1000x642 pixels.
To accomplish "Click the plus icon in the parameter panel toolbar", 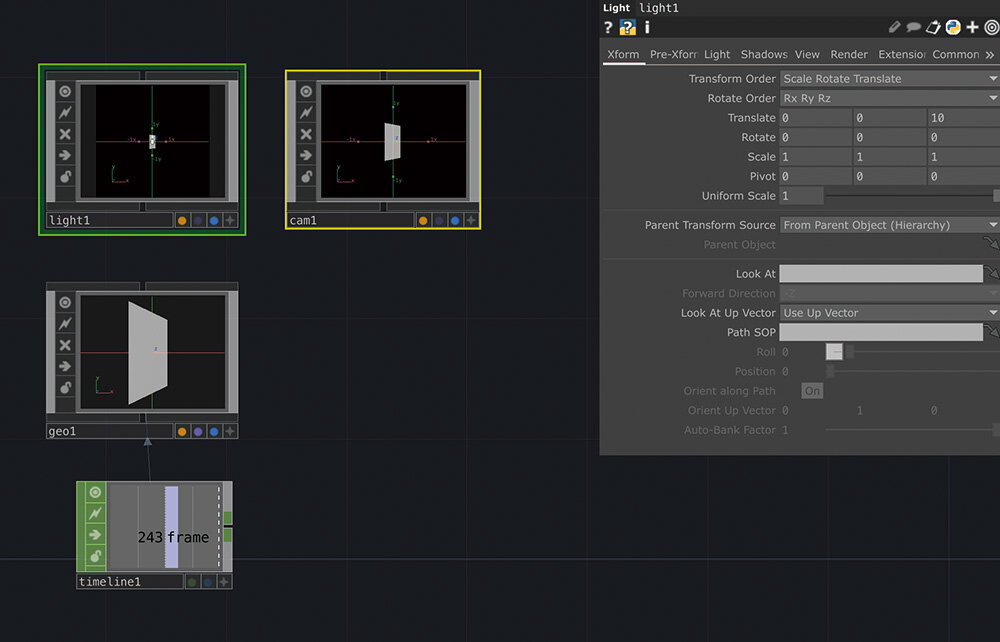I will click(x=971, y=27).
